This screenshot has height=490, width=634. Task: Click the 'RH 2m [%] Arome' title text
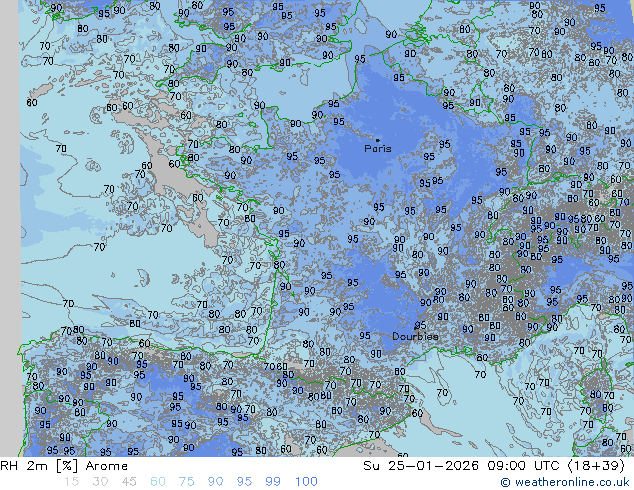(64, 466)
